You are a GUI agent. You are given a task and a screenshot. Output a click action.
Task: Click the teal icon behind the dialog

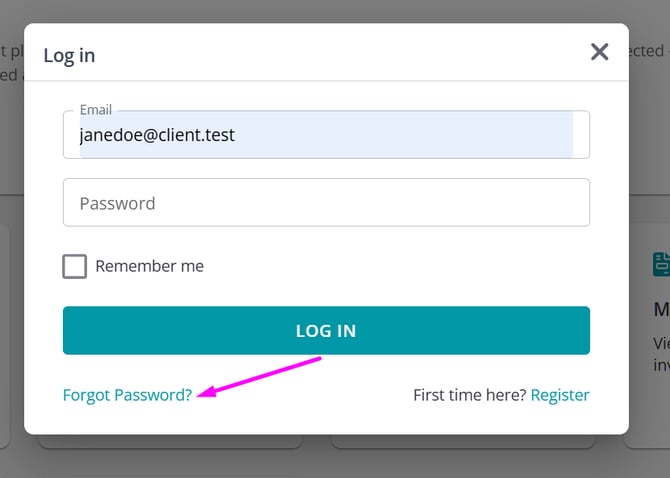coord(661,264)
